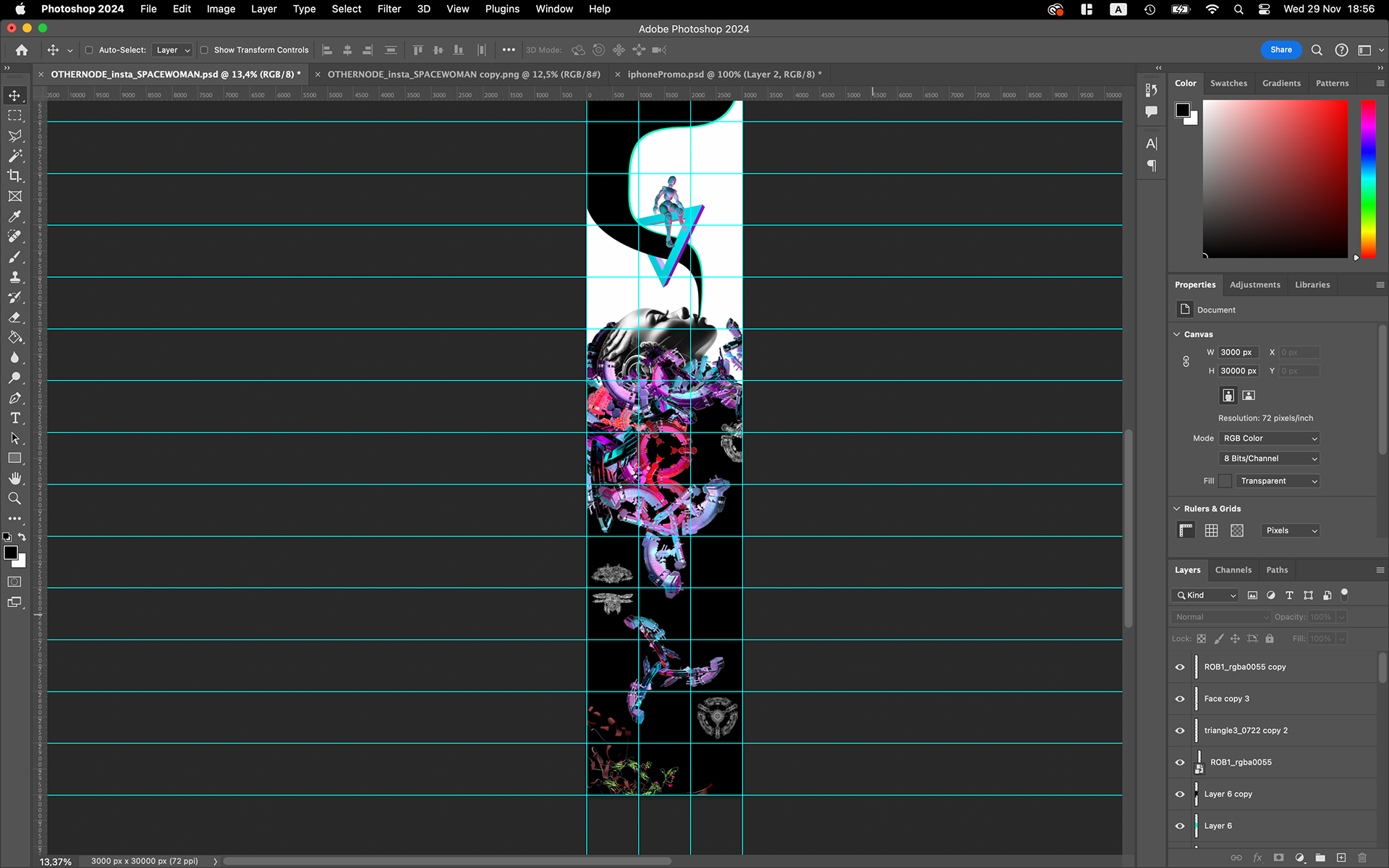
Task: Open the RGB Color mode dropdown
Action: coord(1270,438)
